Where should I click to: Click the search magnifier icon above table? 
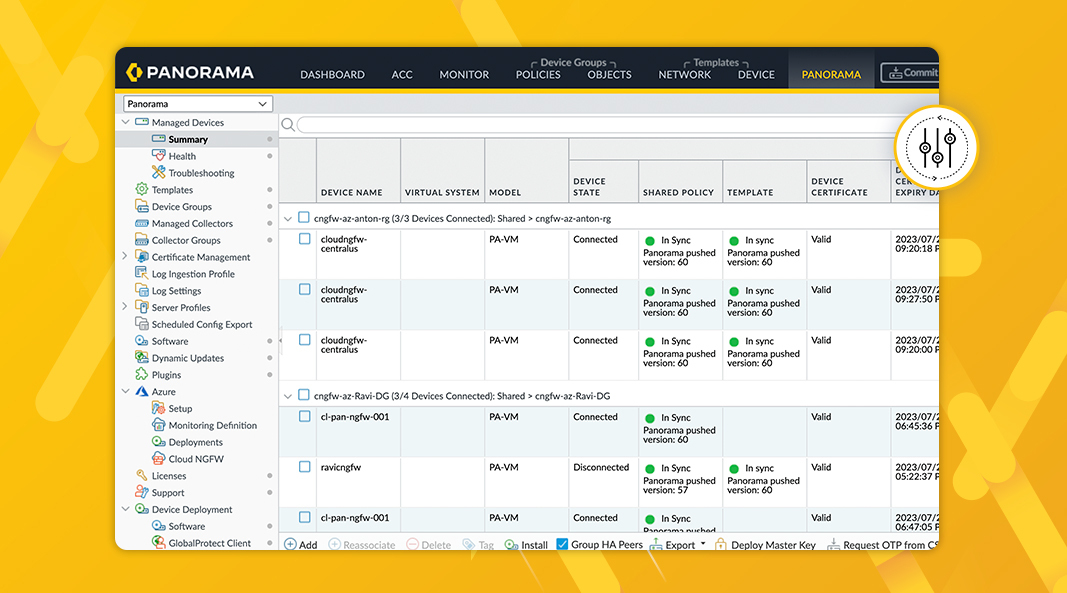(288, 125)
